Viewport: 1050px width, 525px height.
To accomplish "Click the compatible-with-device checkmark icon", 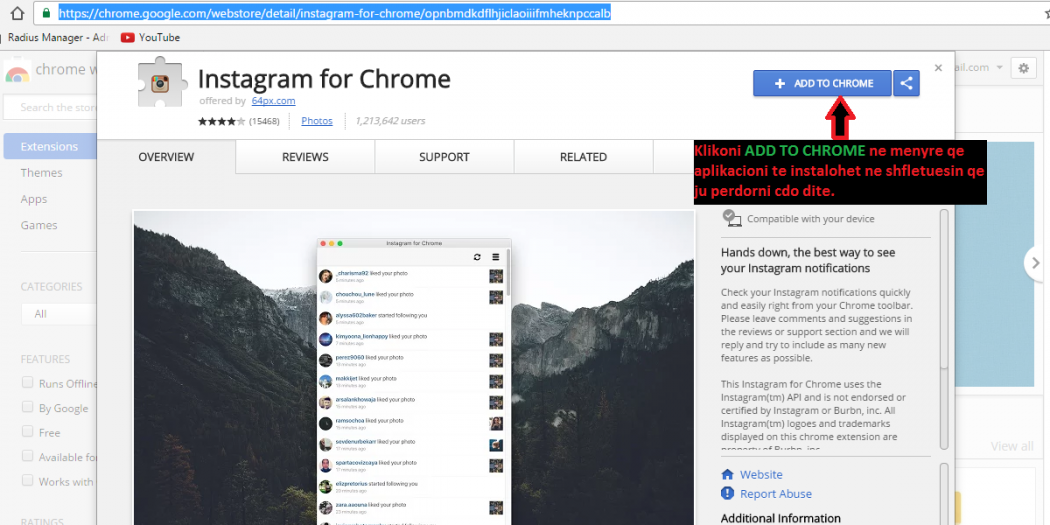I will click(x=731, y=218).
